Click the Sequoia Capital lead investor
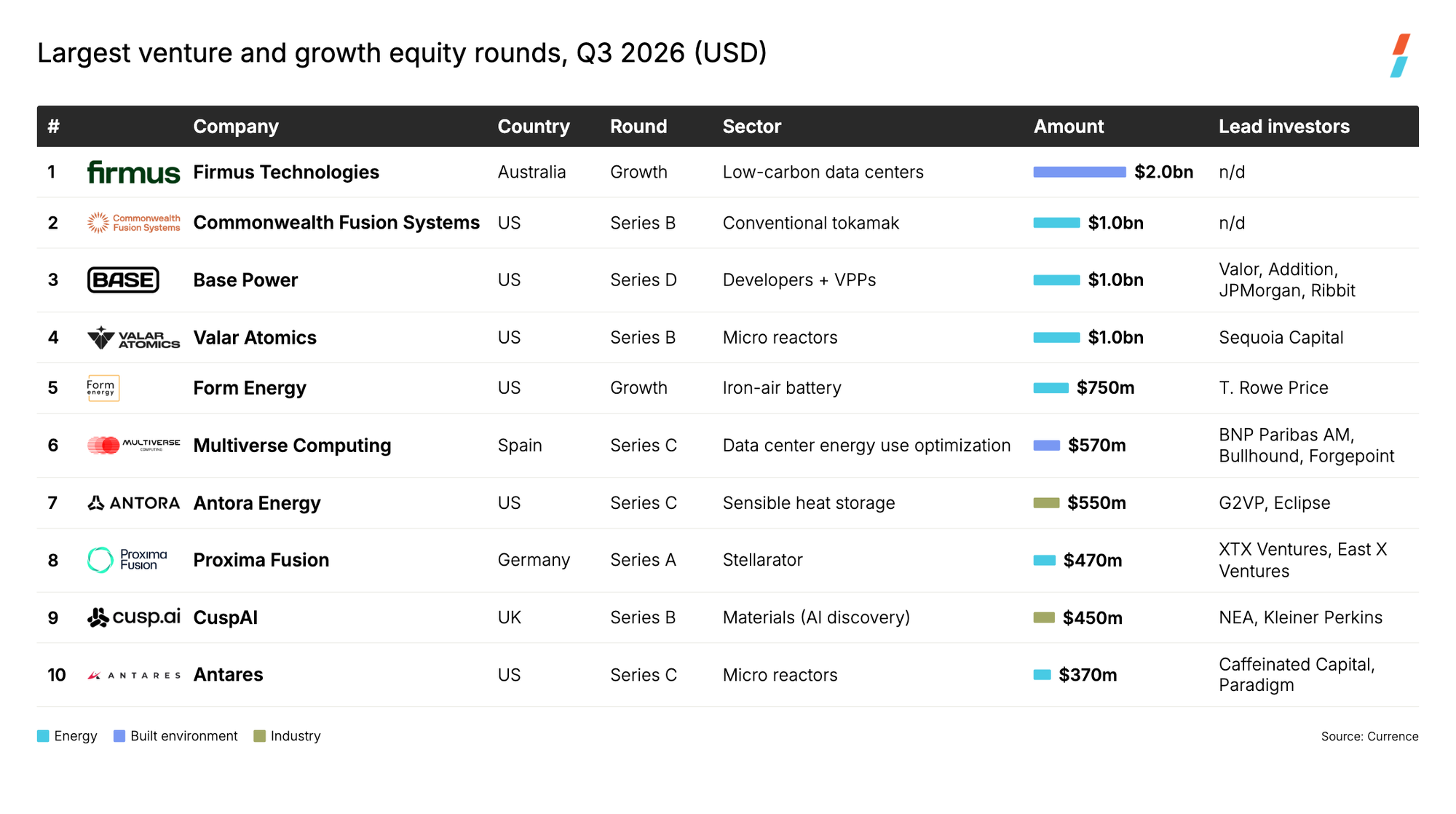The image size is (1456, 814). click(x=1281, y=338)
